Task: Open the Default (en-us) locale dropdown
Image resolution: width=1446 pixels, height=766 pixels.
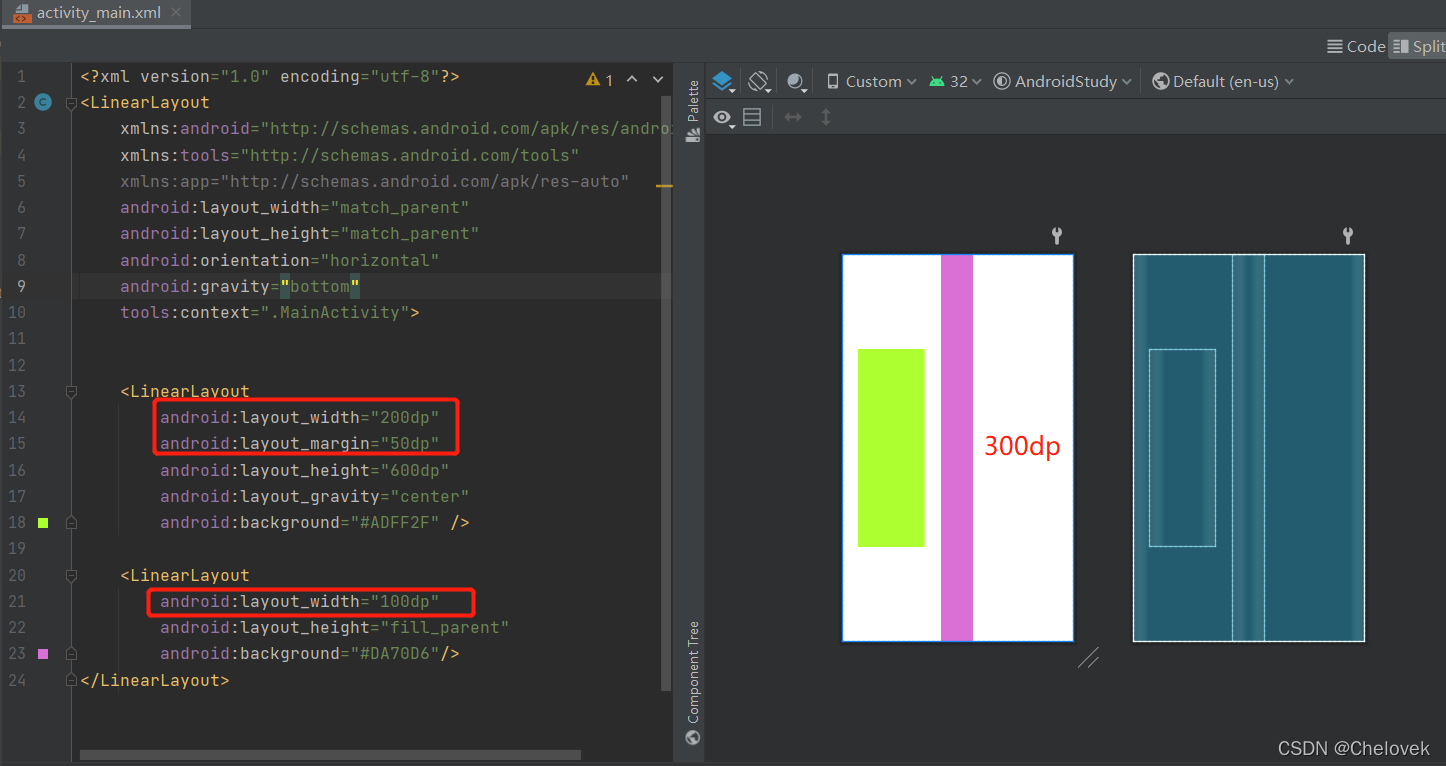Action: pyautogui.click(x=1222, y=82)
